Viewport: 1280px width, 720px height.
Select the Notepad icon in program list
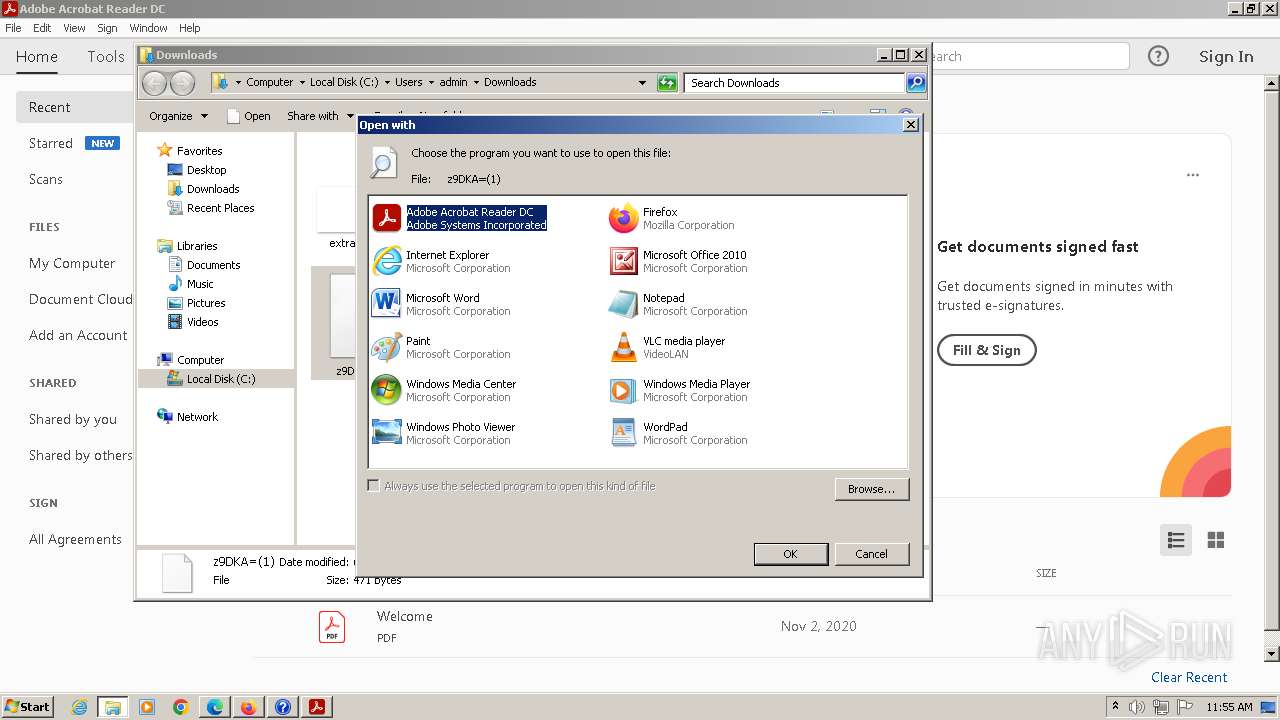624,304
